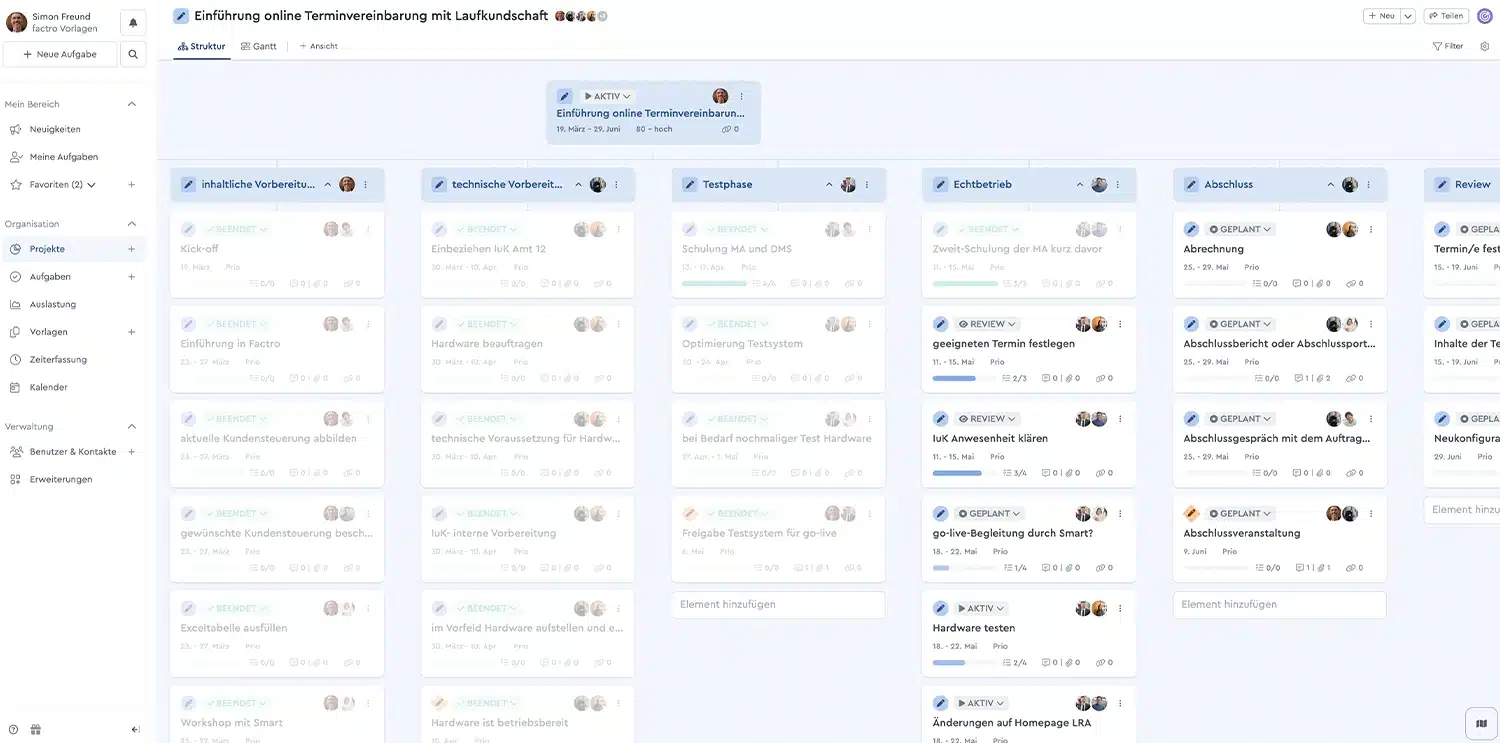Screen dimensions: 1500x743
Task: Open the Auslastung workload view
Action: pyautogui.click(x=55, y=304)
